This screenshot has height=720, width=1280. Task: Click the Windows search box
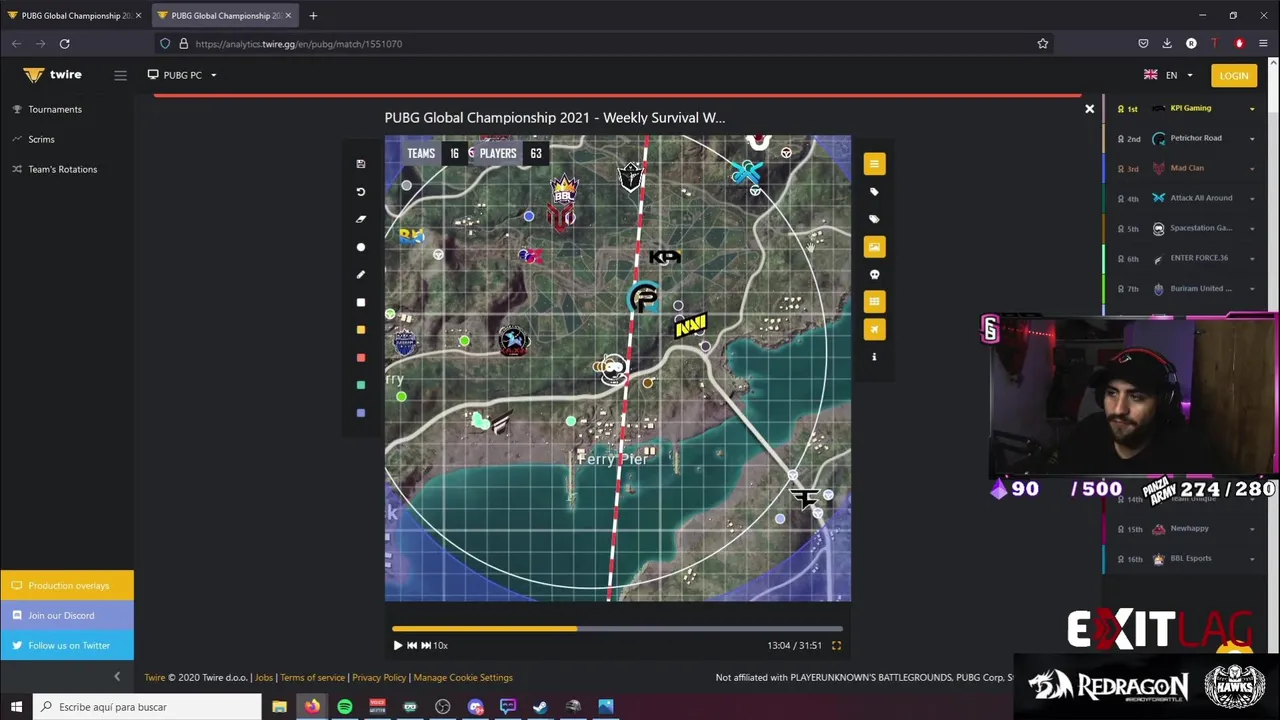click(147, 707)
